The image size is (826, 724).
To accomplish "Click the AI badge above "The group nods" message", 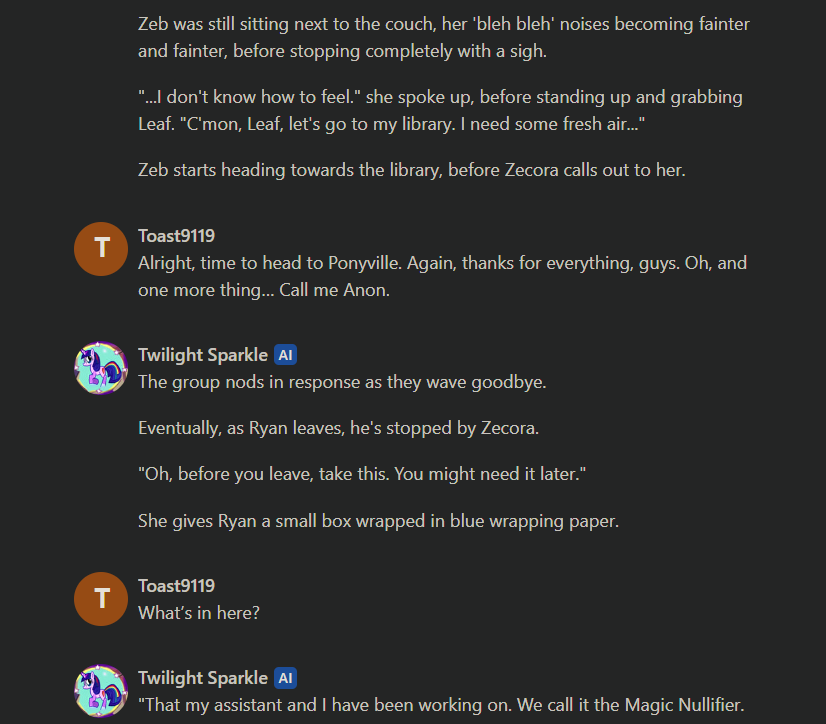I will pos(285,355).
